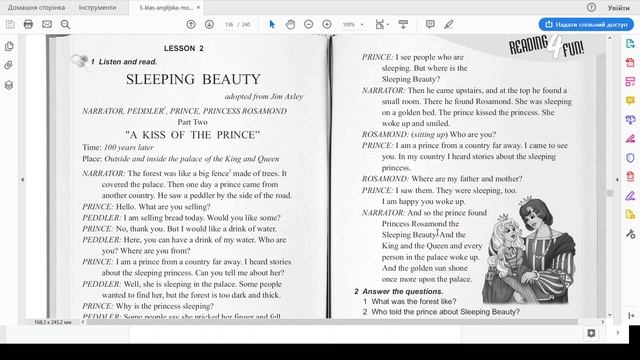640x360 pixels.
Task: Click the "A KISS OF THE PRINCE" heading
Action: click(x=193, y=135)
